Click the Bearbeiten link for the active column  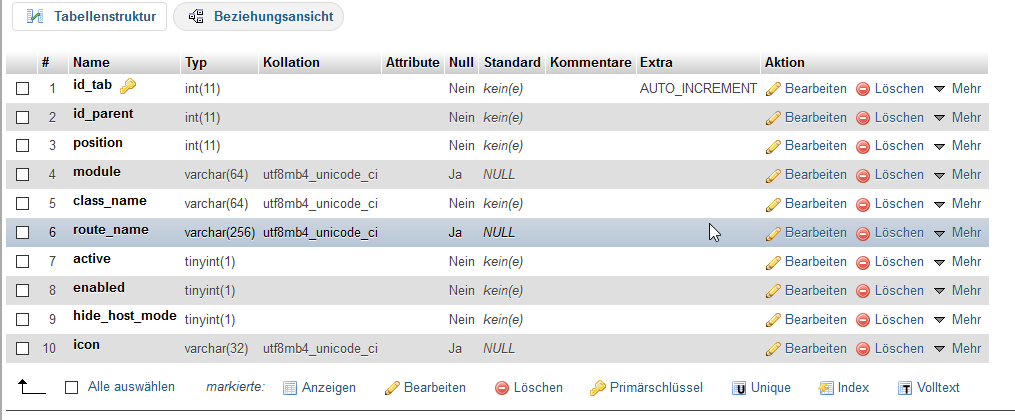tap(815, 262)
